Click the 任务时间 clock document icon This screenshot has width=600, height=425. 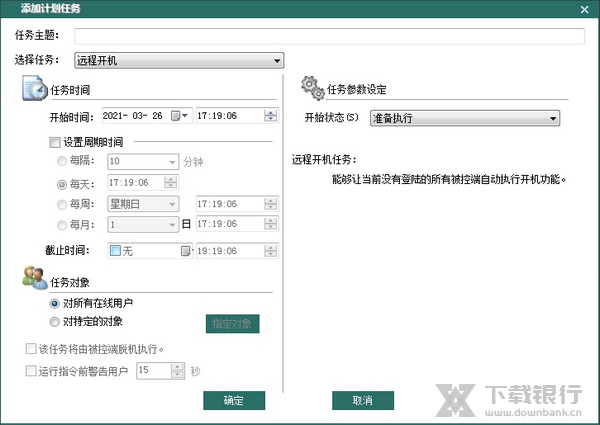35,88
